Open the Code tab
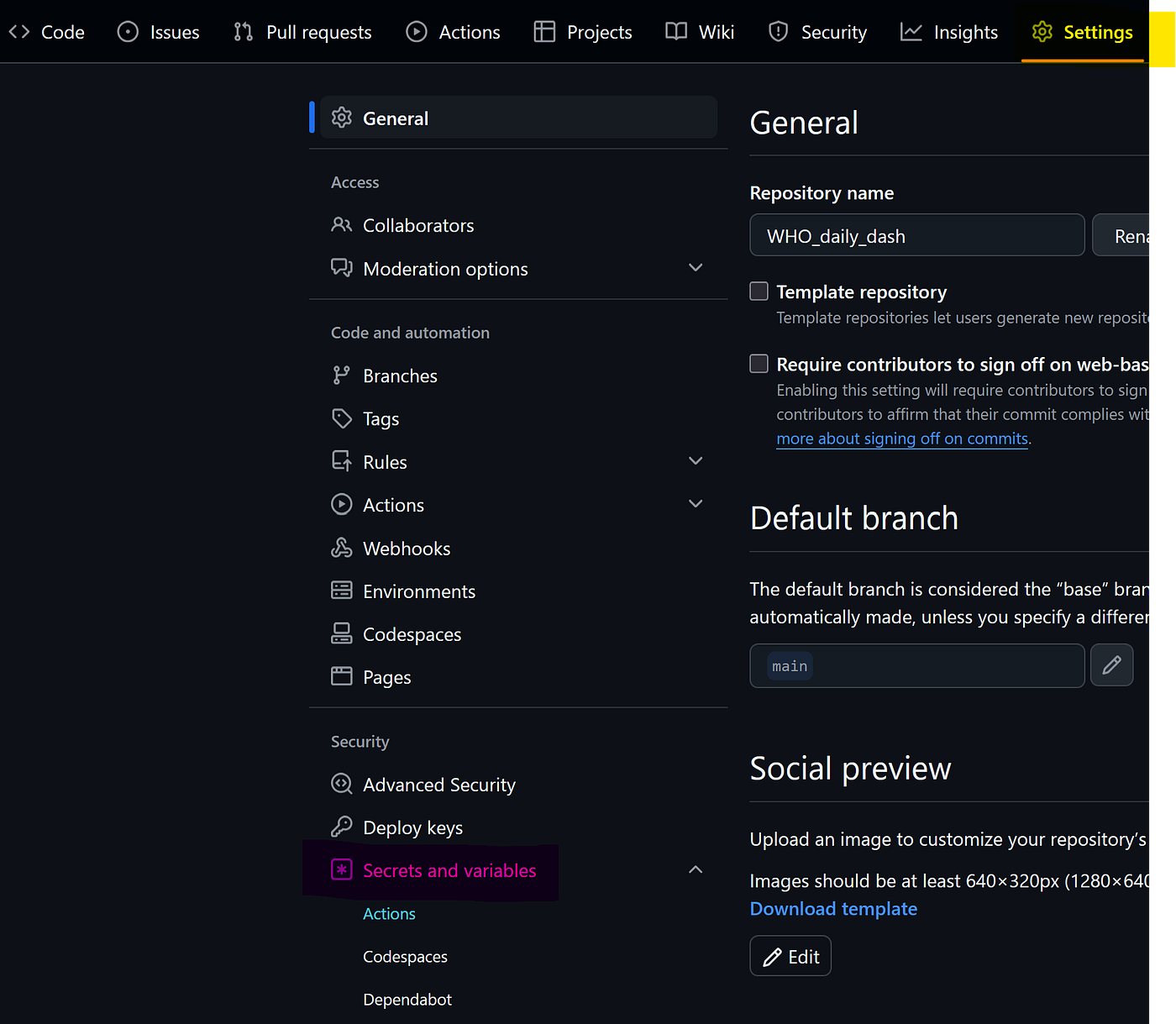 pos(47,32)
